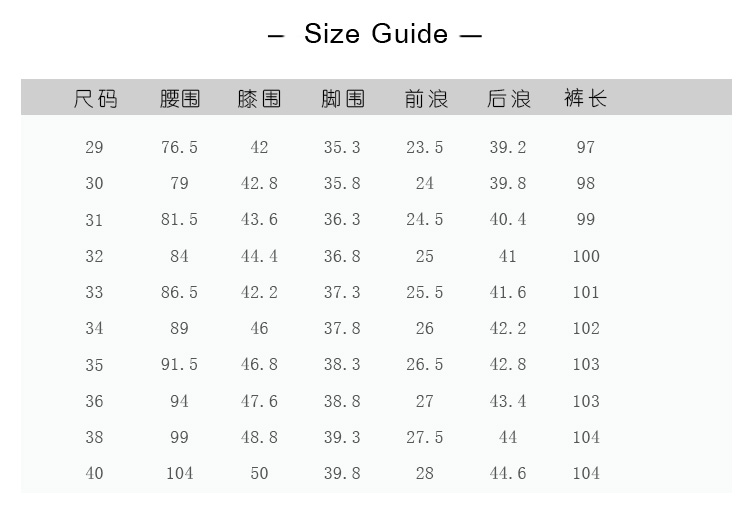This screenshot has width=750, height=521.
Task: Click the Size Guide title text
Action: tap(375, 34)
